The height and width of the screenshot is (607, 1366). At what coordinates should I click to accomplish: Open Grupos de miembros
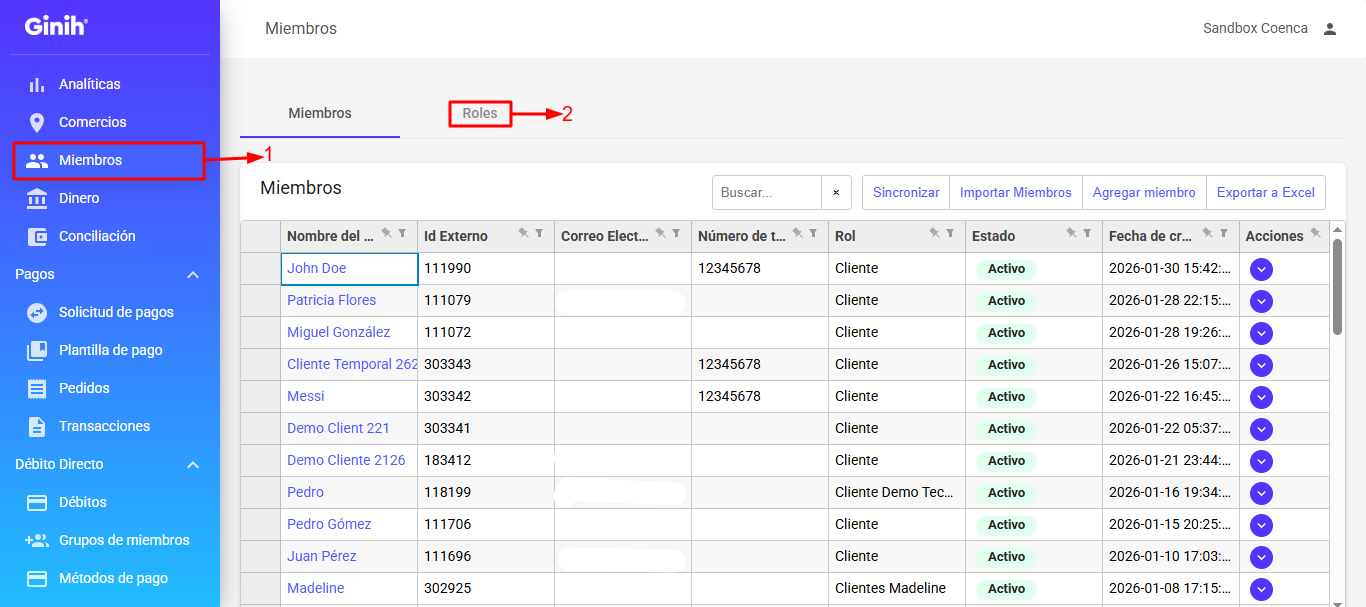[105, 540]
